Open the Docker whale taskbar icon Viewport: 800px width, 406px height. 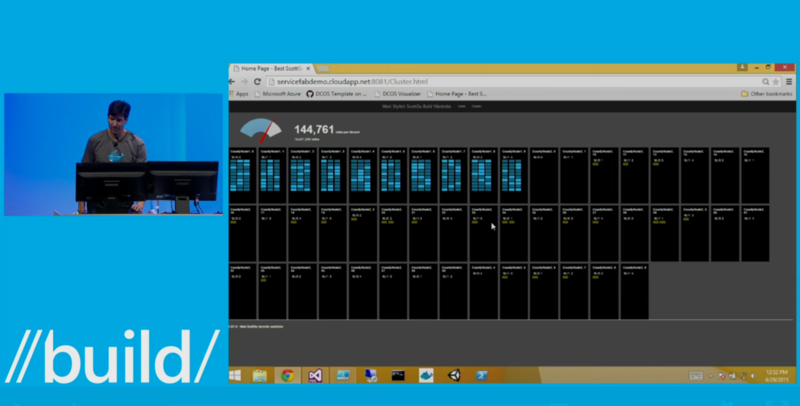[x=426, y=376]
